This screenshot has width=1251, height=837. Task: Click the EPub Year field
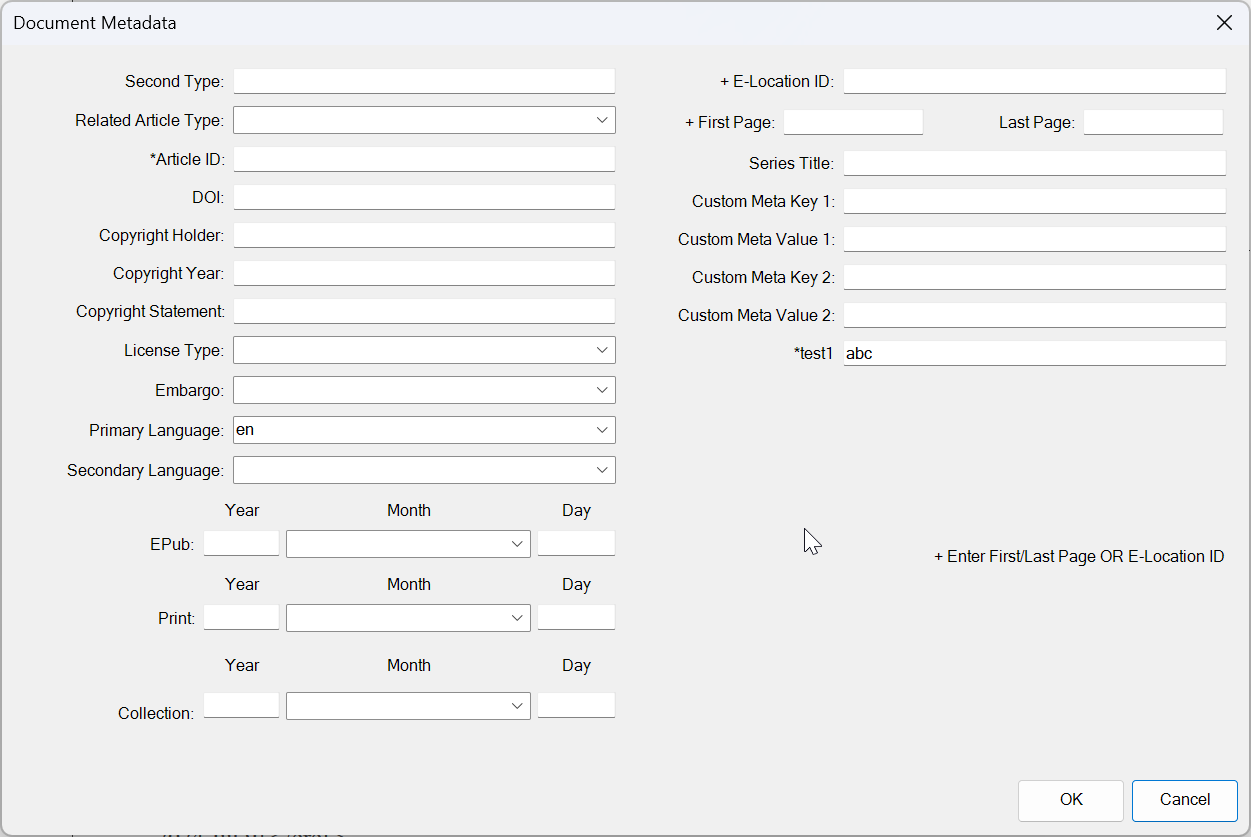tap(241, 543)
